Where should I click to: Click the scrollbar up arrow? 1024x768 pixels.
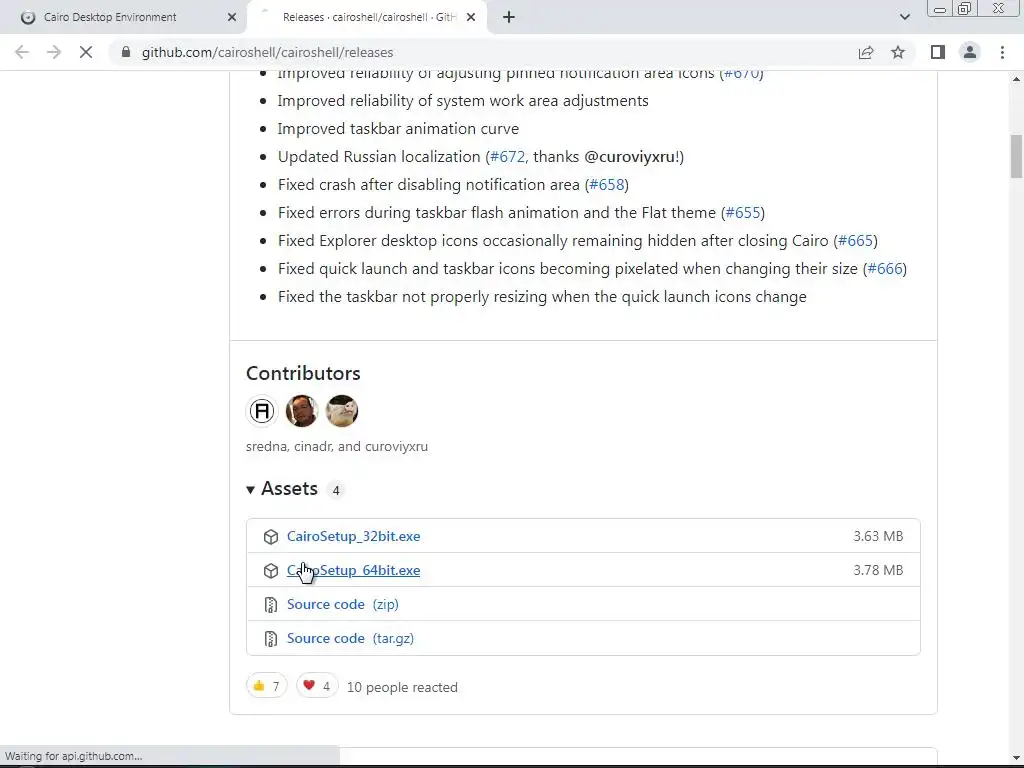1016,79
